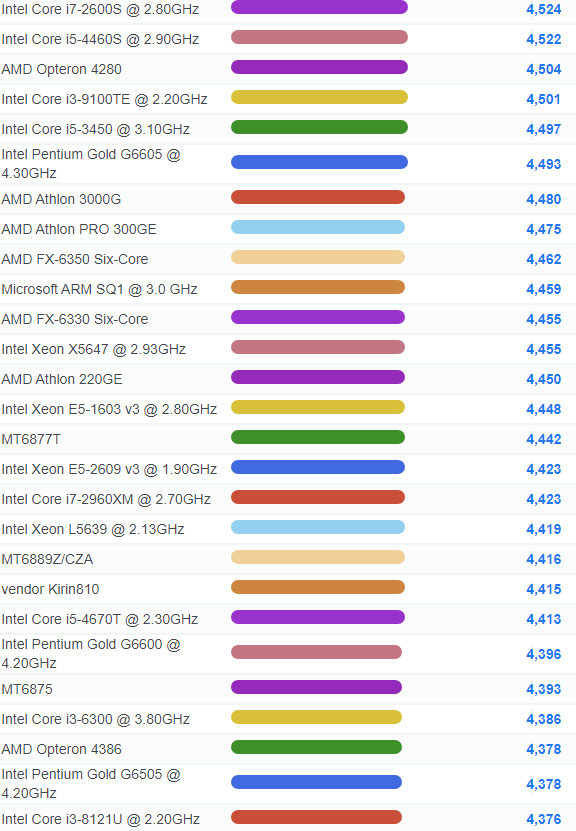Open the Intel Core i7-2600S @ 2.80GHz entry

pyautogui.click(x=100, y=10)
